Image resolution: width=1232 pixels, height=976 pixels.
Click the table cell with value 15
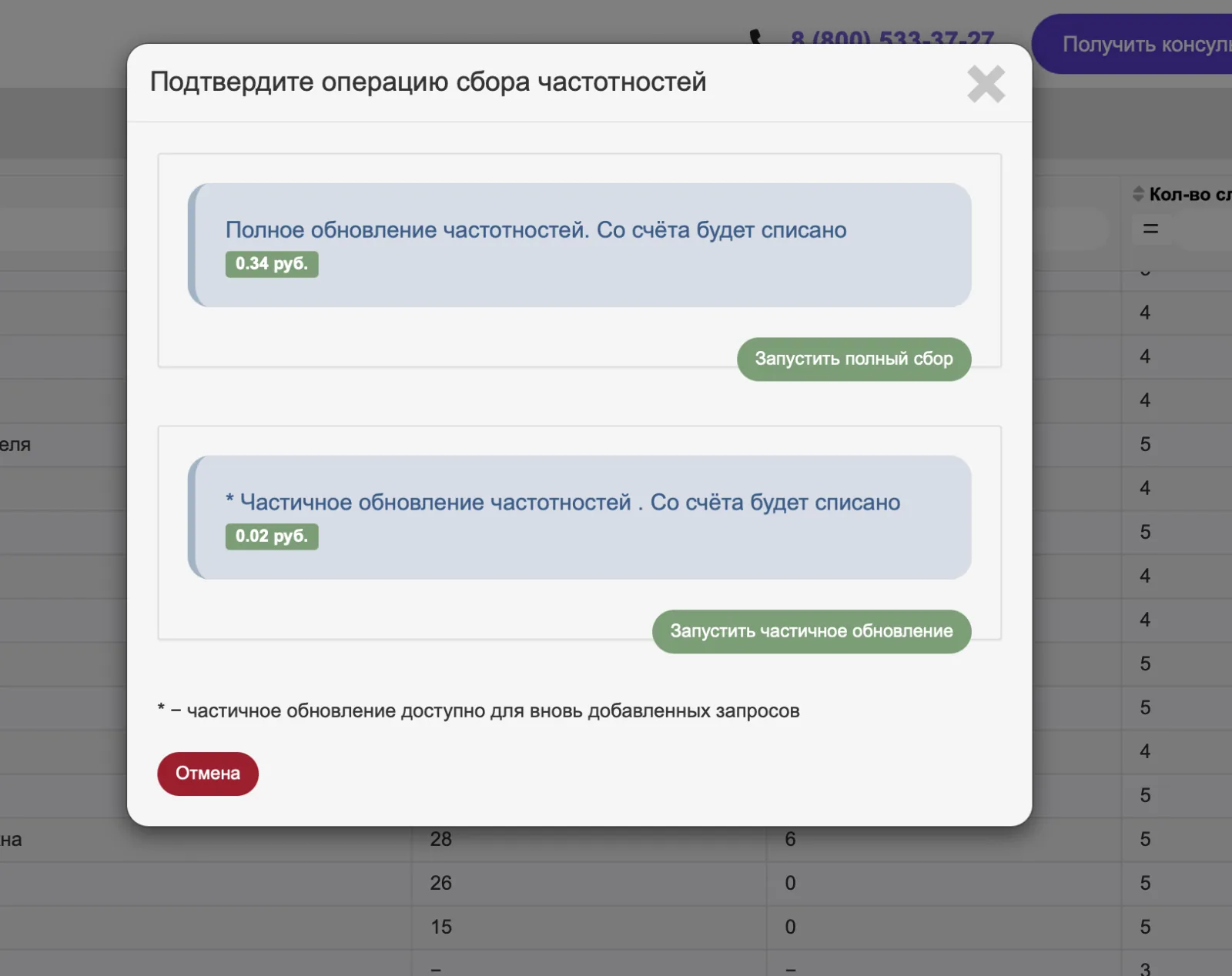click(589, 928)
